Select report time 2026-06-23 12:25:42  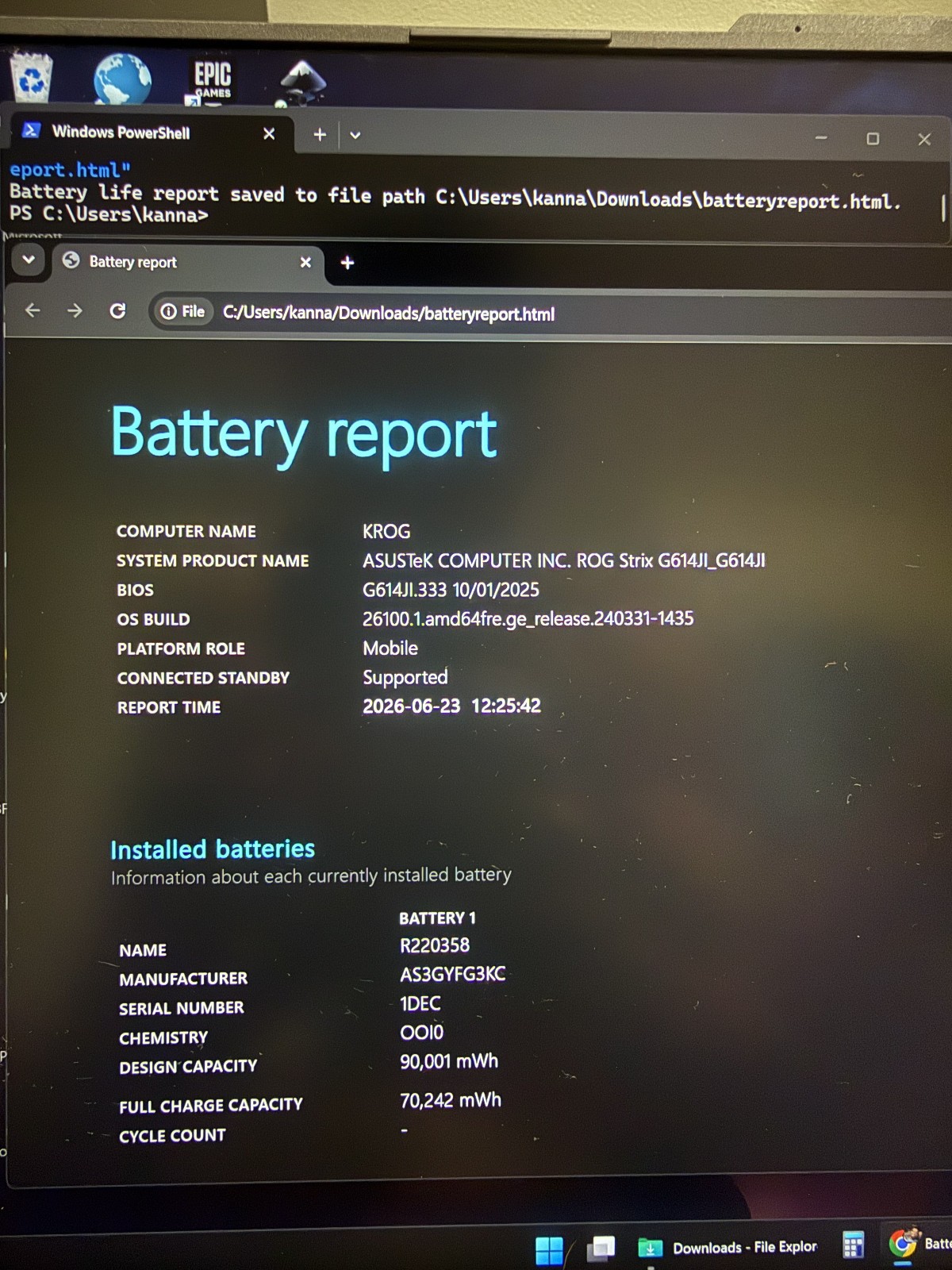[x=451, y=706]
